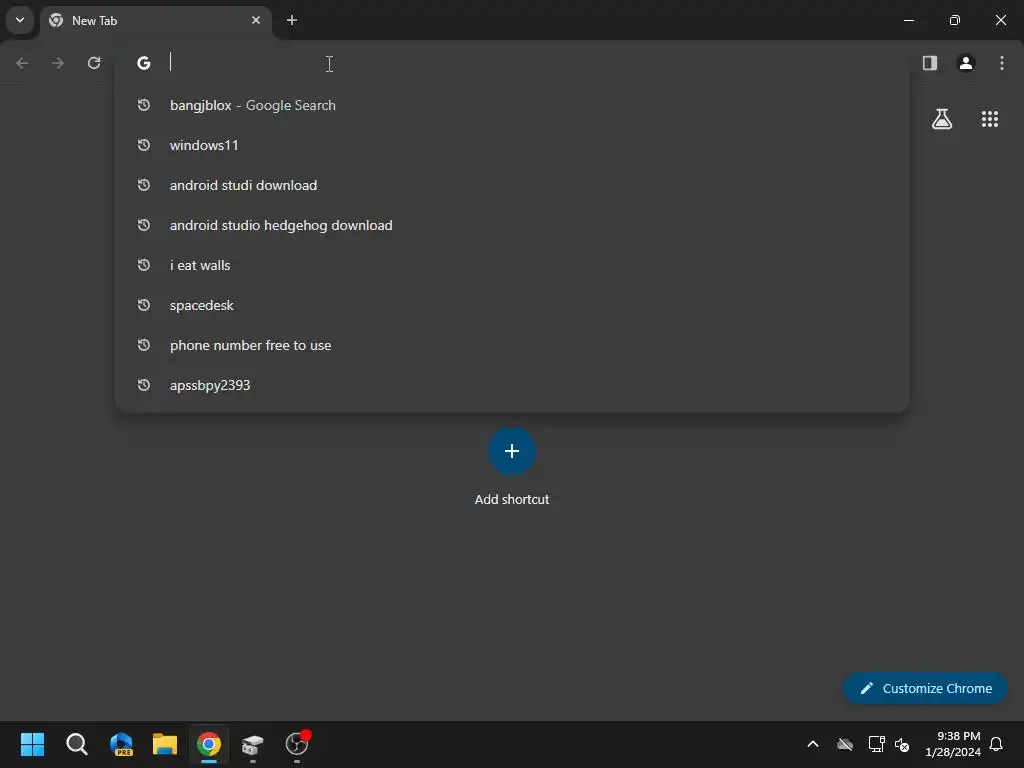Open Search Labs flask icon

point(942,119)
